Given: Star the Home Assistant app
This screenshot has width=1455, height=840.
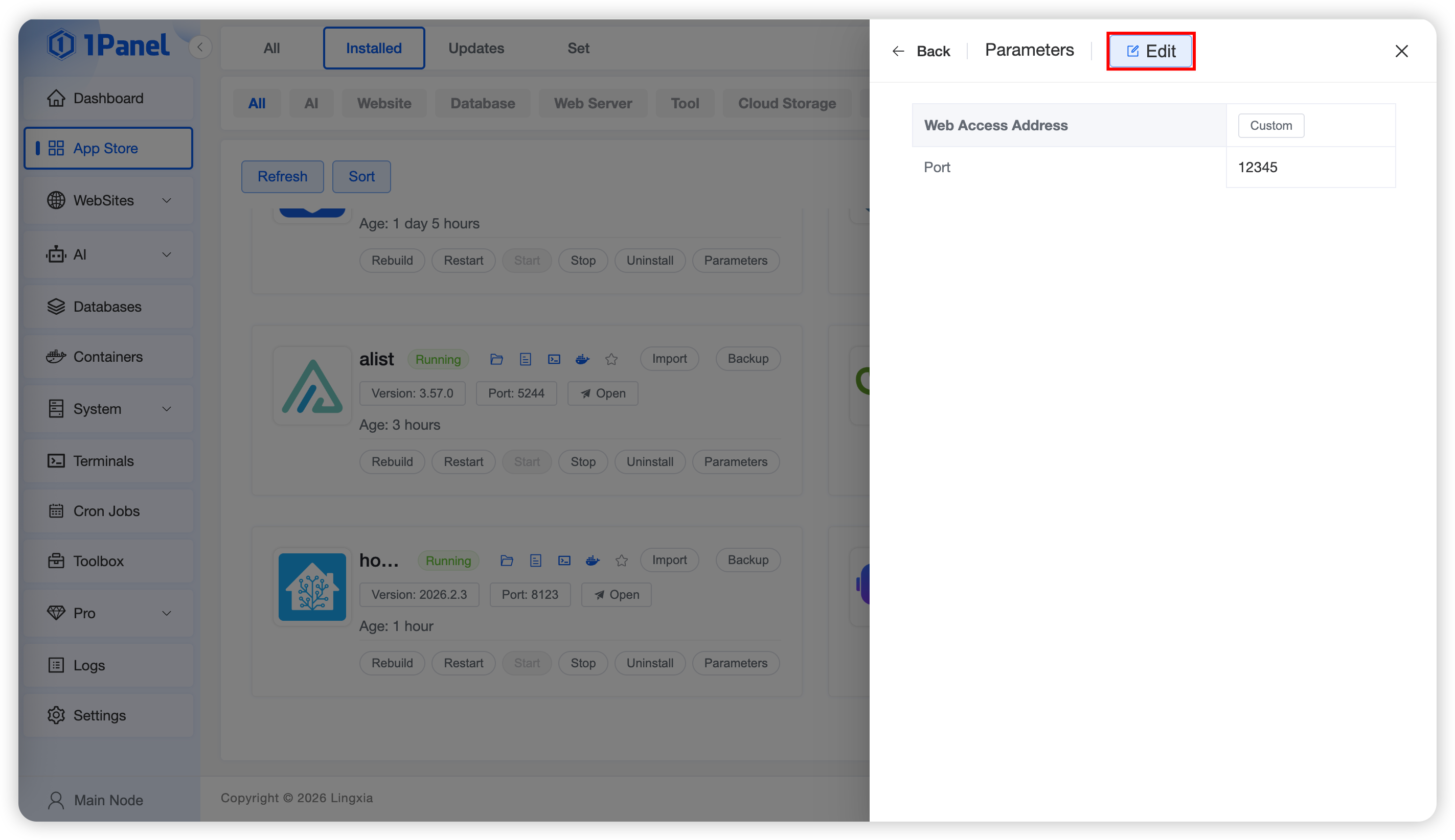Looking at the screenshot, I should pyautogui.click(x=622, y=561).
